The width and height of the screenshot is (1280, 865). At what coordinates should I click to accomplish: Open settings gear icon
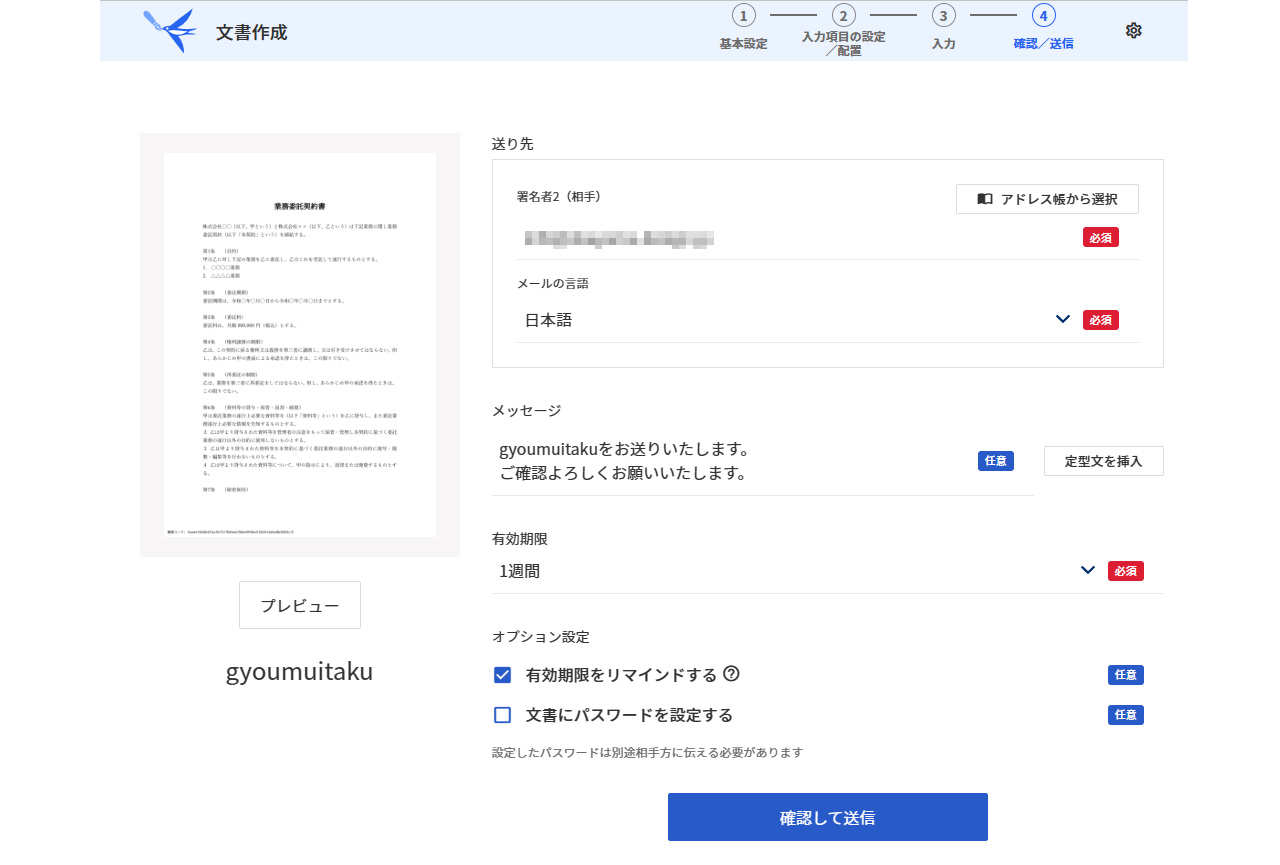[1133, 30]
